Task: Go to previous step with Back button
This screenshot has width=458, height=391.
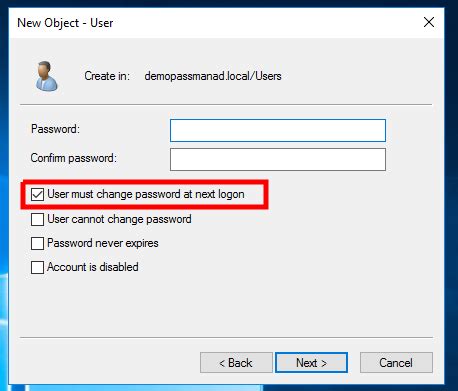Action: 236,363
